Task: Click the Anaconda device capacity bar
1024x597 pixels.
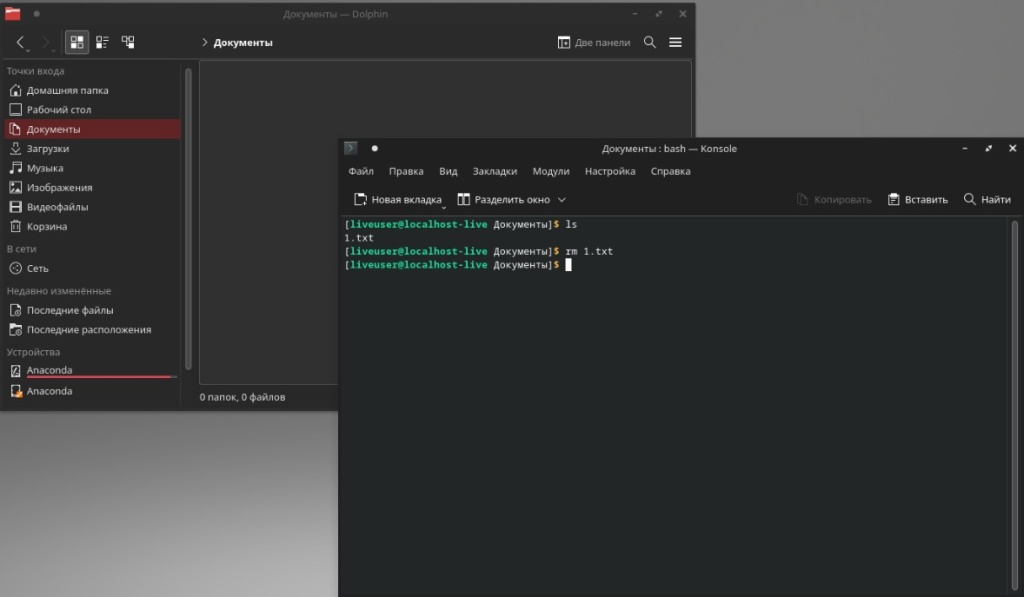Action: pos(100,378)
